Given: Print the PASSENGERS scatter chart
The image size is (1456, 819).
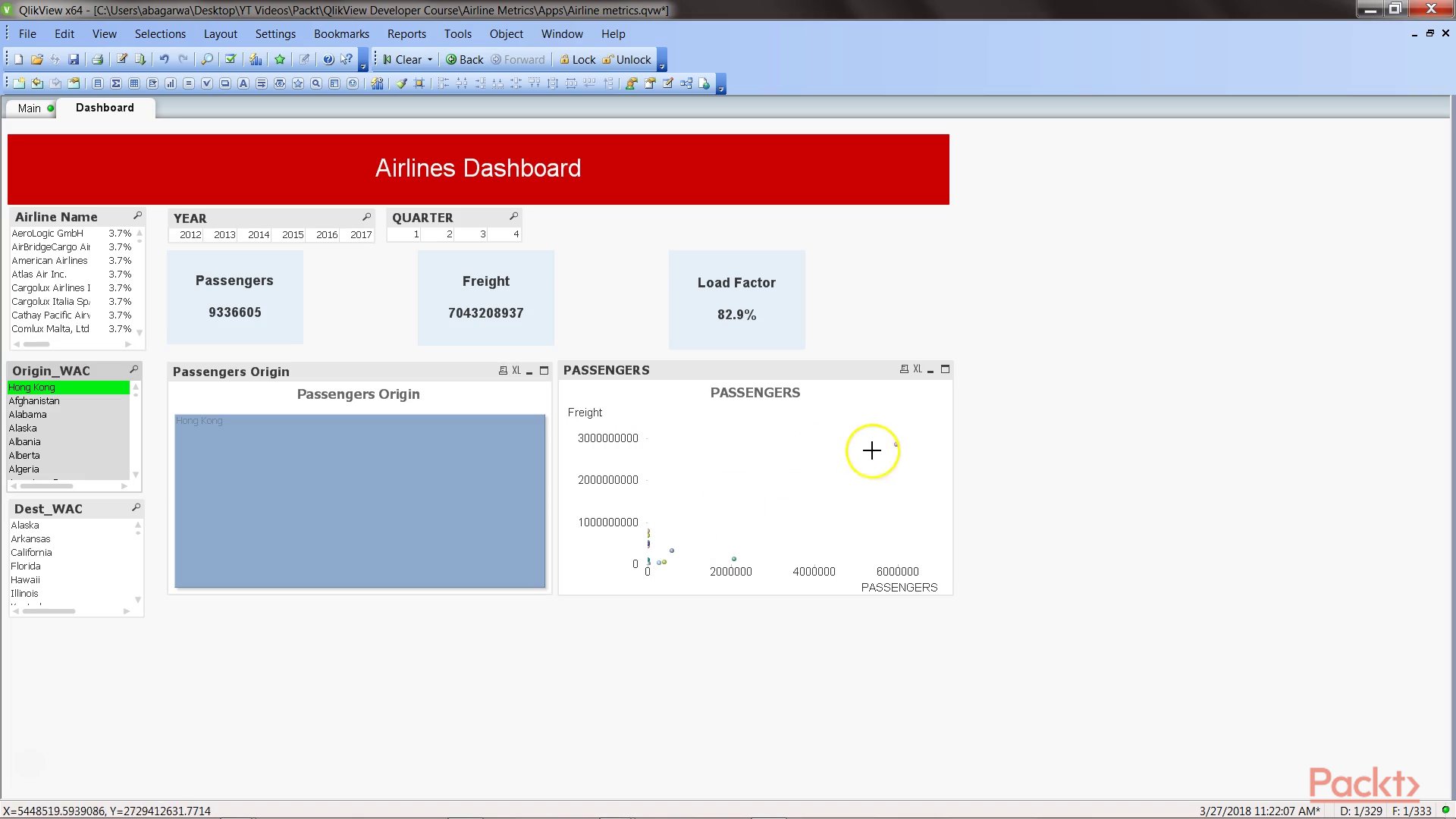Looking at the screenshot, I should (904, 369).
